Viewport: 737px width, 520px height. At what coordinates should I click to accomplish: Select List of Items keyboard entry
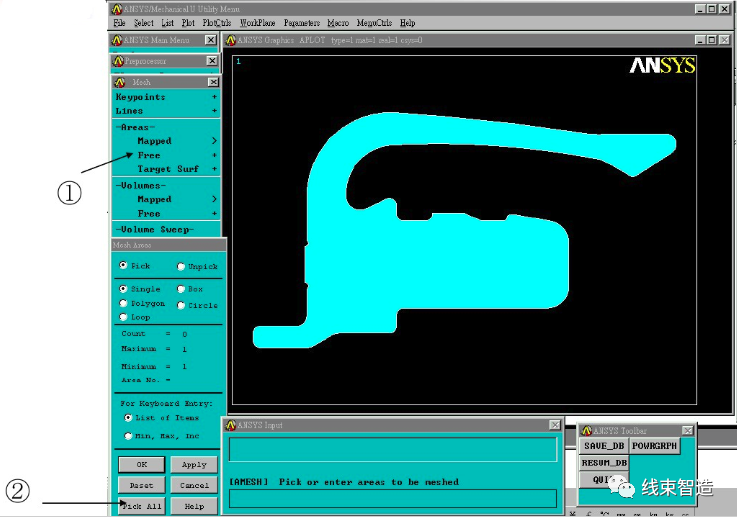(128, 418)
